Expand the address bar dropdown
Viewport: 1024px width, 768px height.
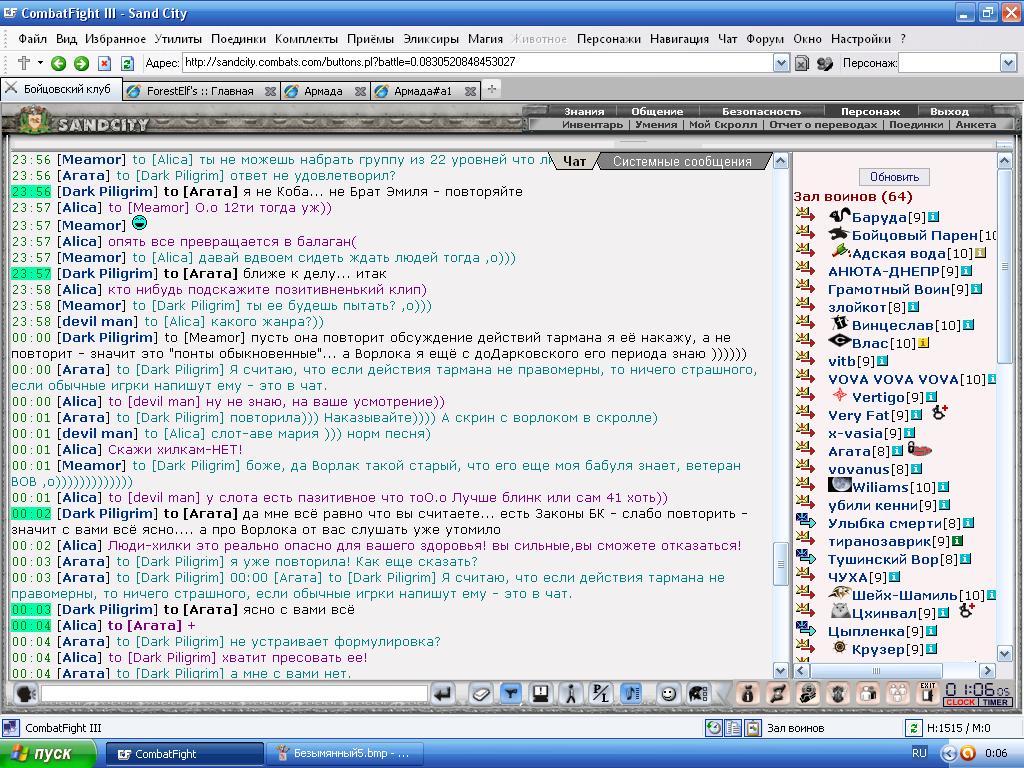pyautogui.click(x=780, y=63)
